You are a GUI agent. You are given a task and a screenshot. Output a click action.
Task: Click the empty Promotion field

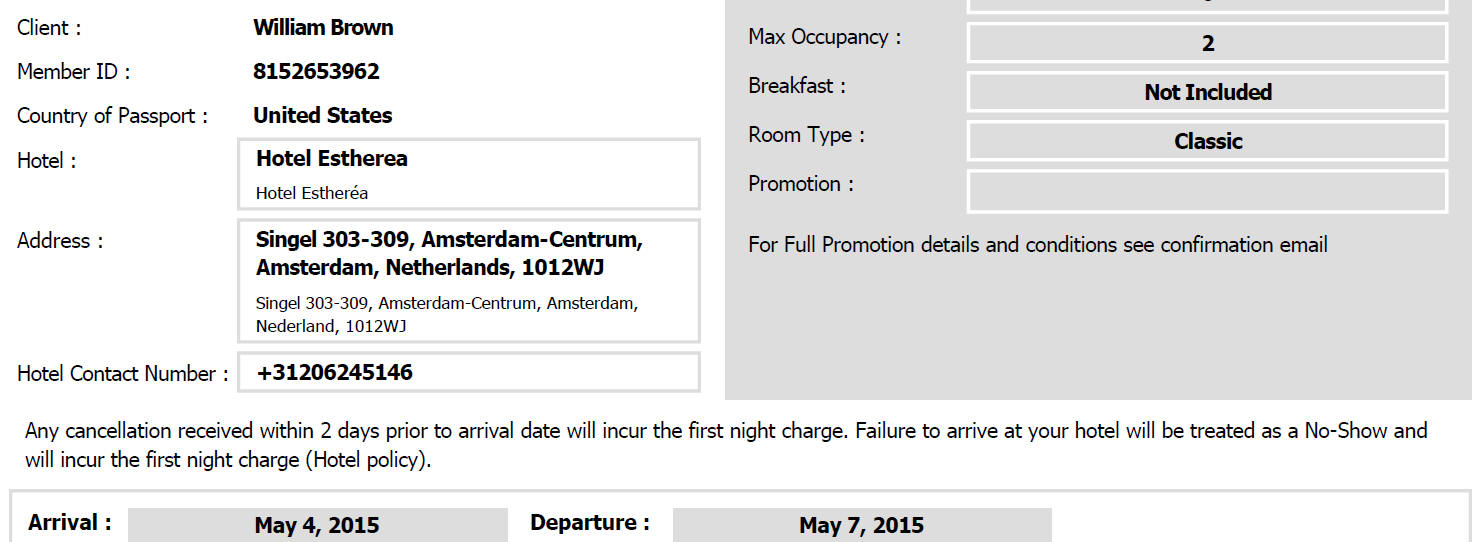[1207, 191]
